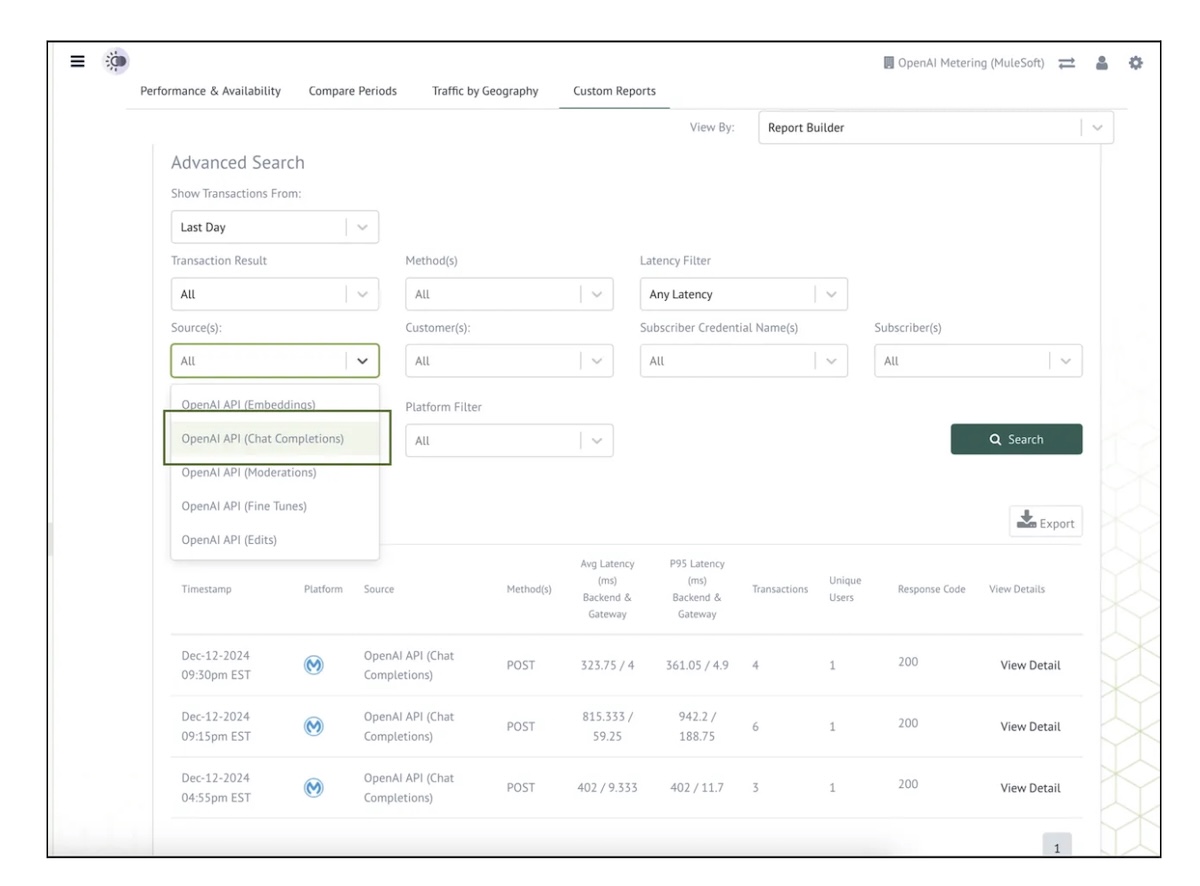Click the Dec-12-2024 09:15pm EST timestamp

pyautogui.click(x=216, y=727)
